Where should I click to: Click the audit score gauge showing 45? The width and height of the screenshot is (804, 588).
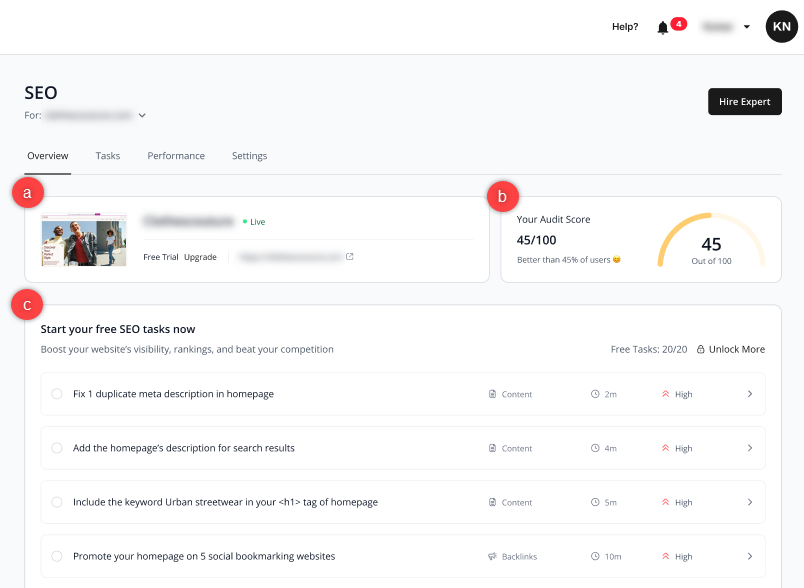click(711, 240)
